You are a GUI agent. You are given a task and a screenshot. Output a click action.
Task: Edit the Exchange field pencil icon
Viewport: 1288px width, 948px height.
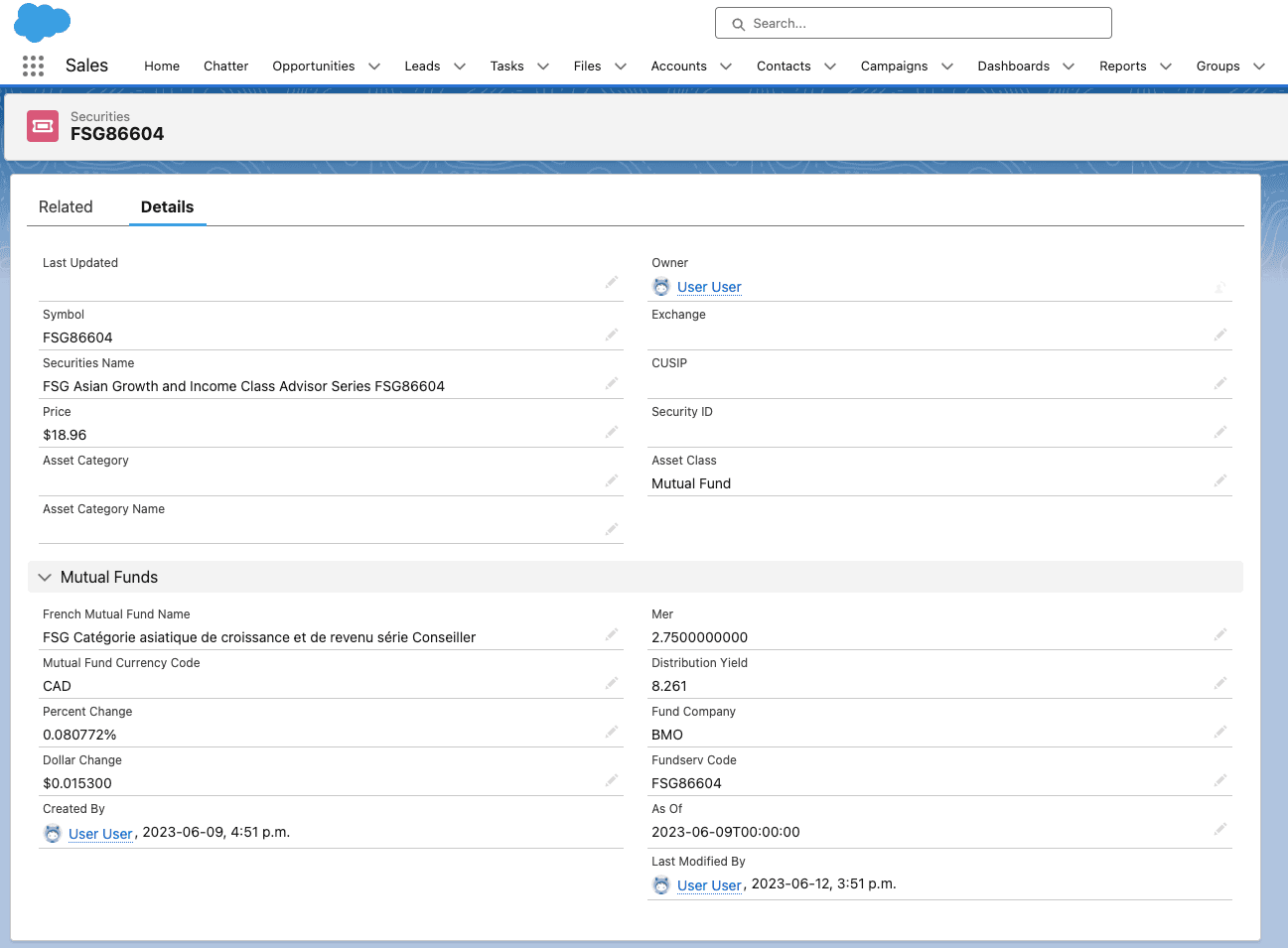coord(1220,335)
